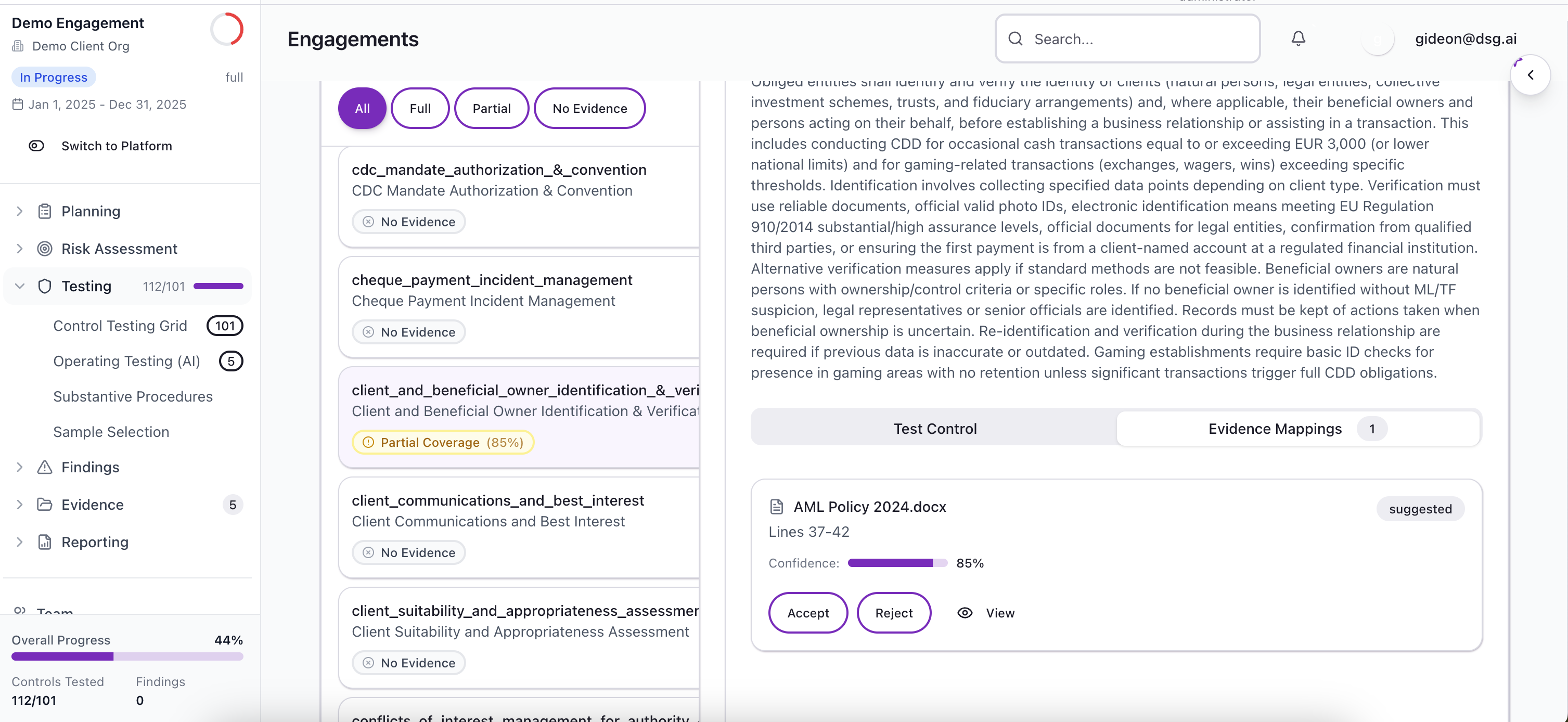This screenshot has width=1568, height=722.
Task: Click the Controls Tested 112/101 value
Action: (33, 700)
